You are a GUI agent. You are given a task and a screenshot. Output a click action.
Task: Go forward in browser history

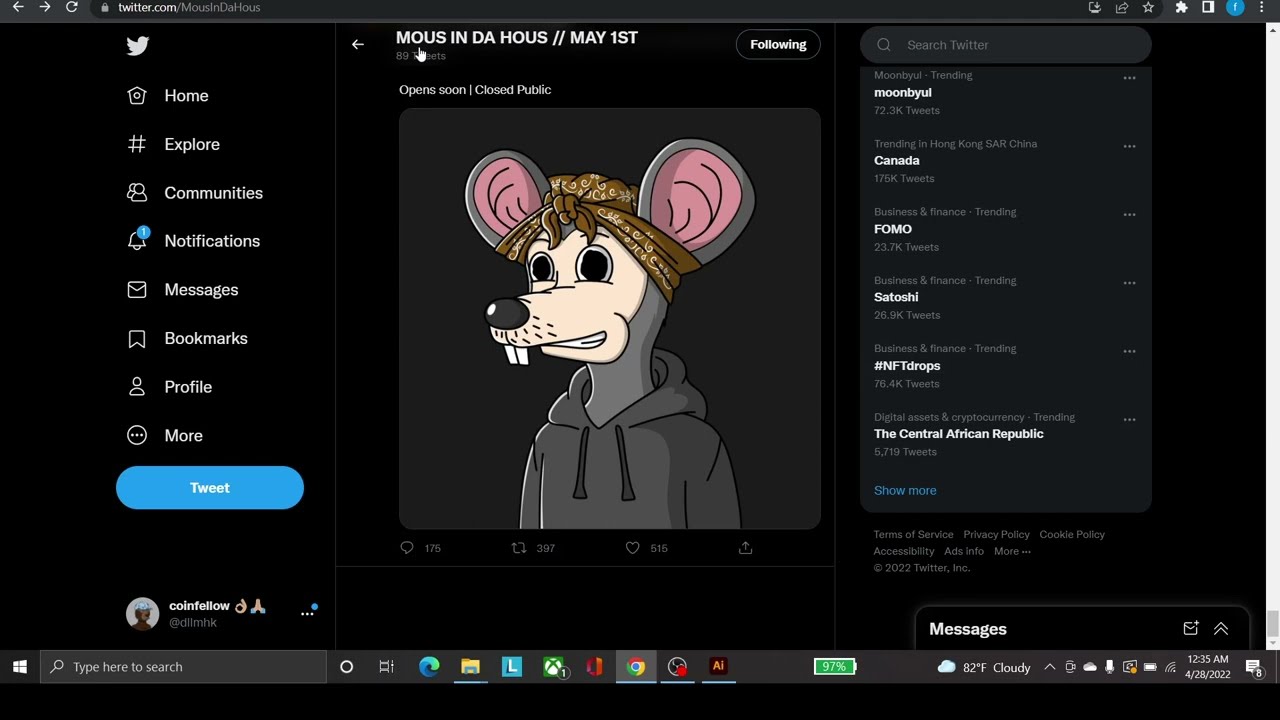click(45, 7)
